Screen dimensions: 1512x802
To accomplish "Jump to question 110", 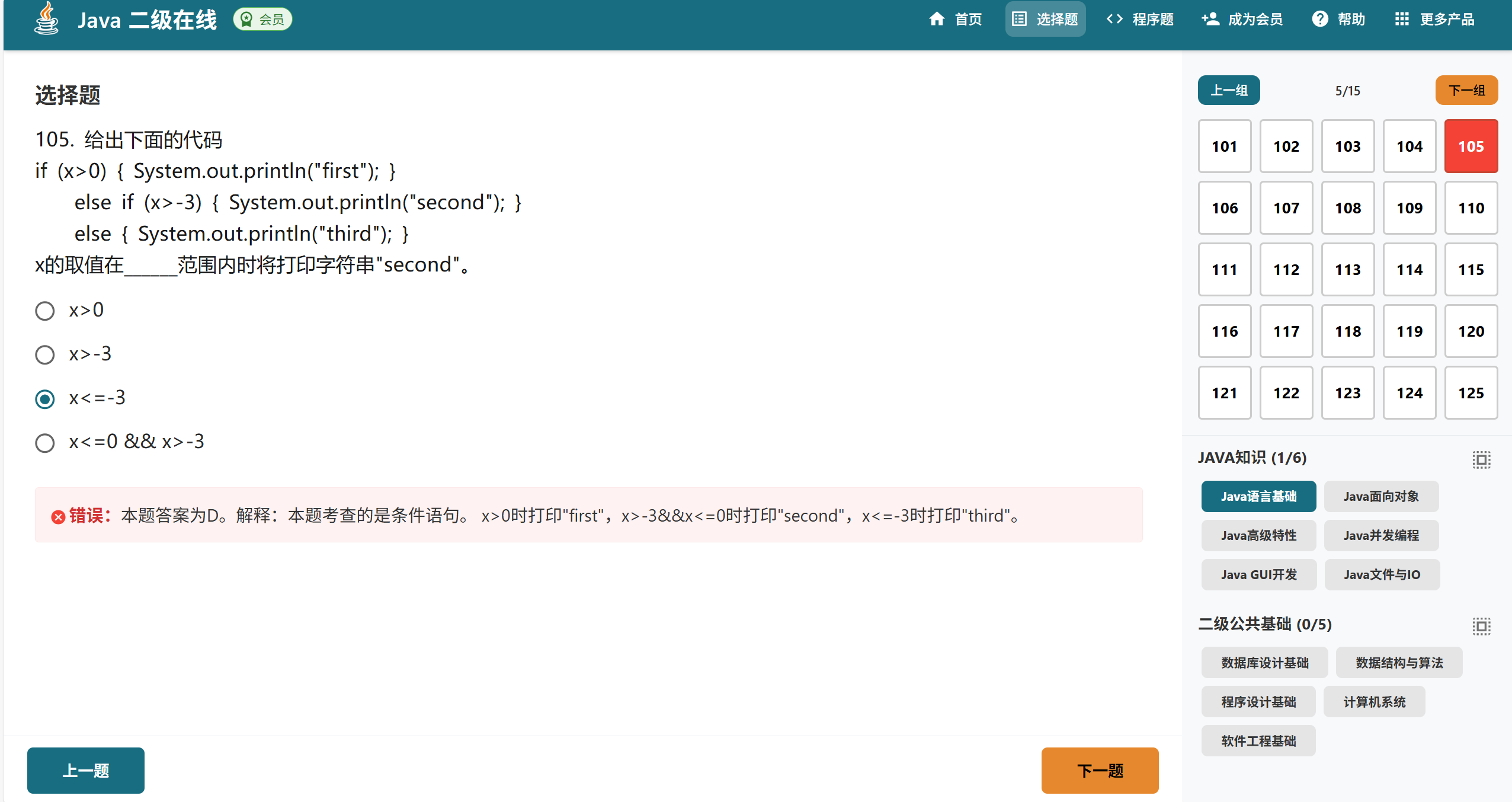I will pos(1471,208).
